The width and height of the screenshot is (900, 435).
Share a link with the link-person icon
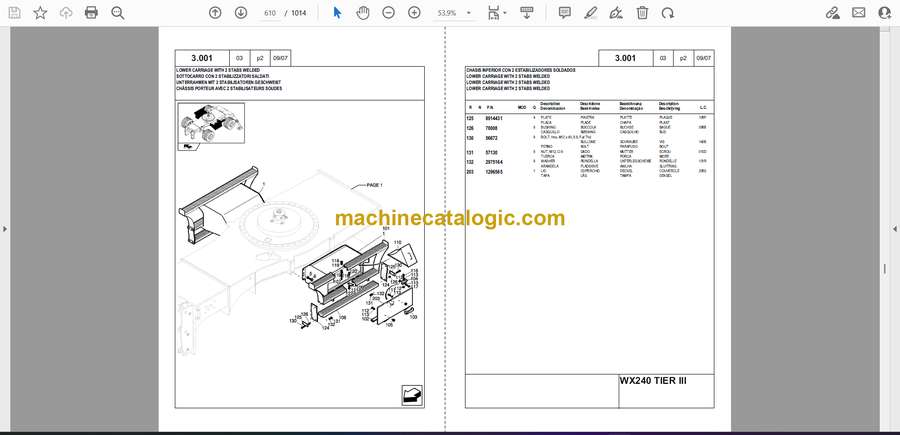tap(833, 13)
